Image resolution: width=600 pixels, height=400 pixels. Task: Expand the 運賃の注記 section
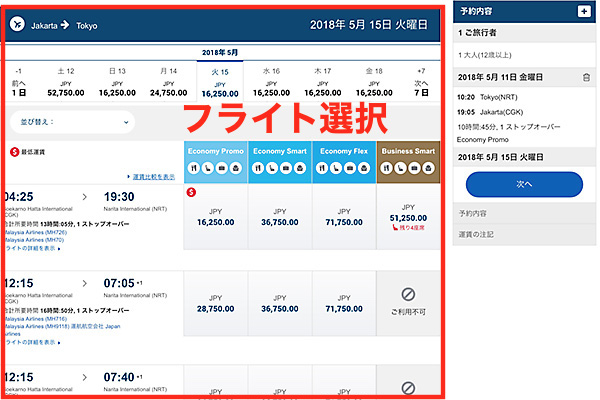point(524,234)
